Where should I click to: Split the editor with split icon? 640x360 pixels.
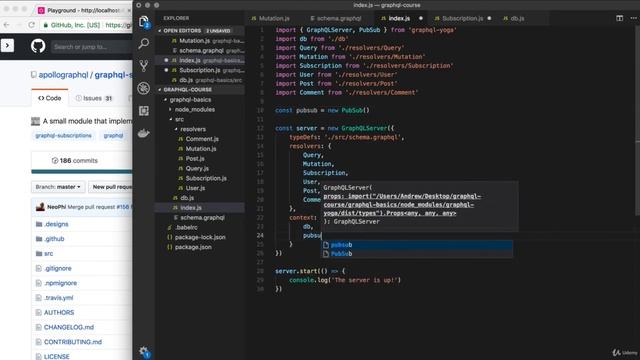tap(619, 18)
